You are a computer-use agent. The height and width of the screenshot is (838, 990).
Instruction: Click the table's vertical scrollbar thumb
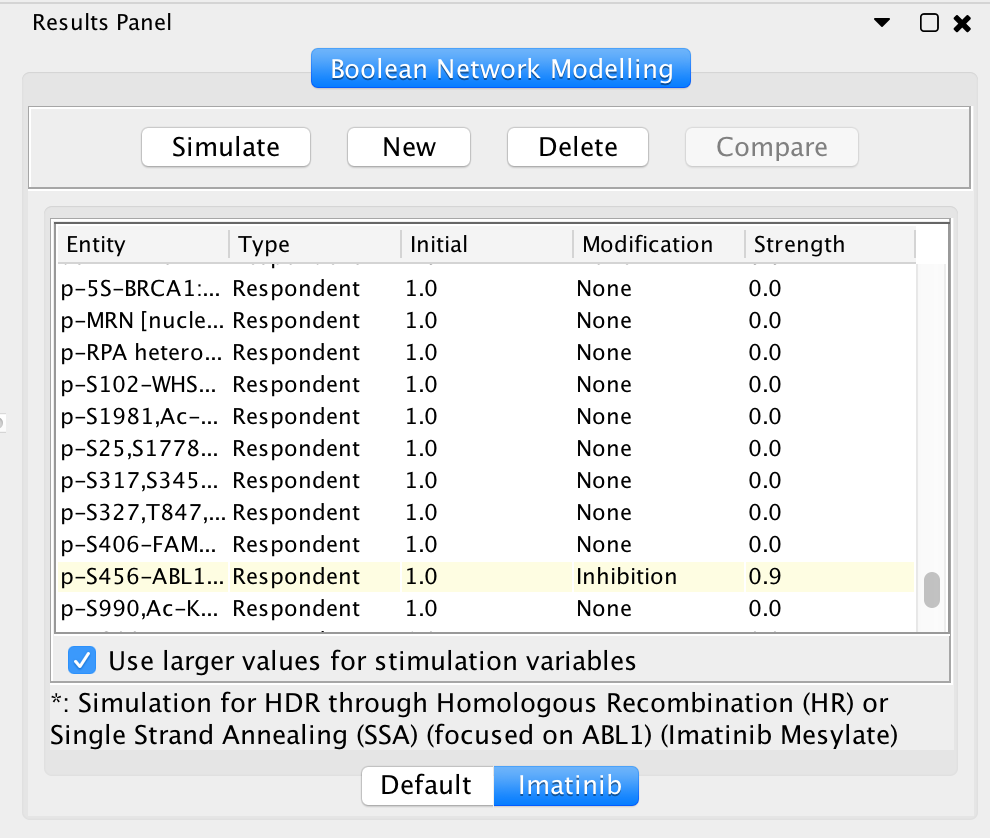(x=932, y=590)
